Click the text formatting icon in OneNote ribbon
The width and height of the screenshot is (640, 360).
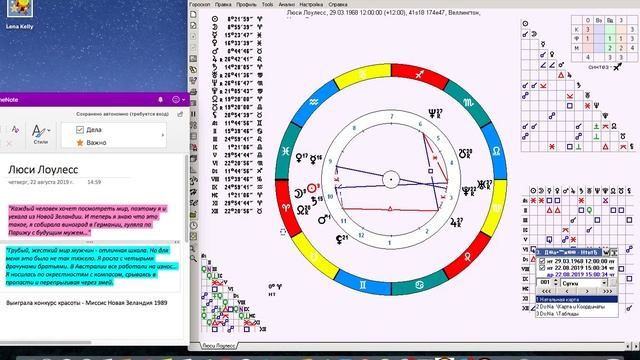coord(15,129)
